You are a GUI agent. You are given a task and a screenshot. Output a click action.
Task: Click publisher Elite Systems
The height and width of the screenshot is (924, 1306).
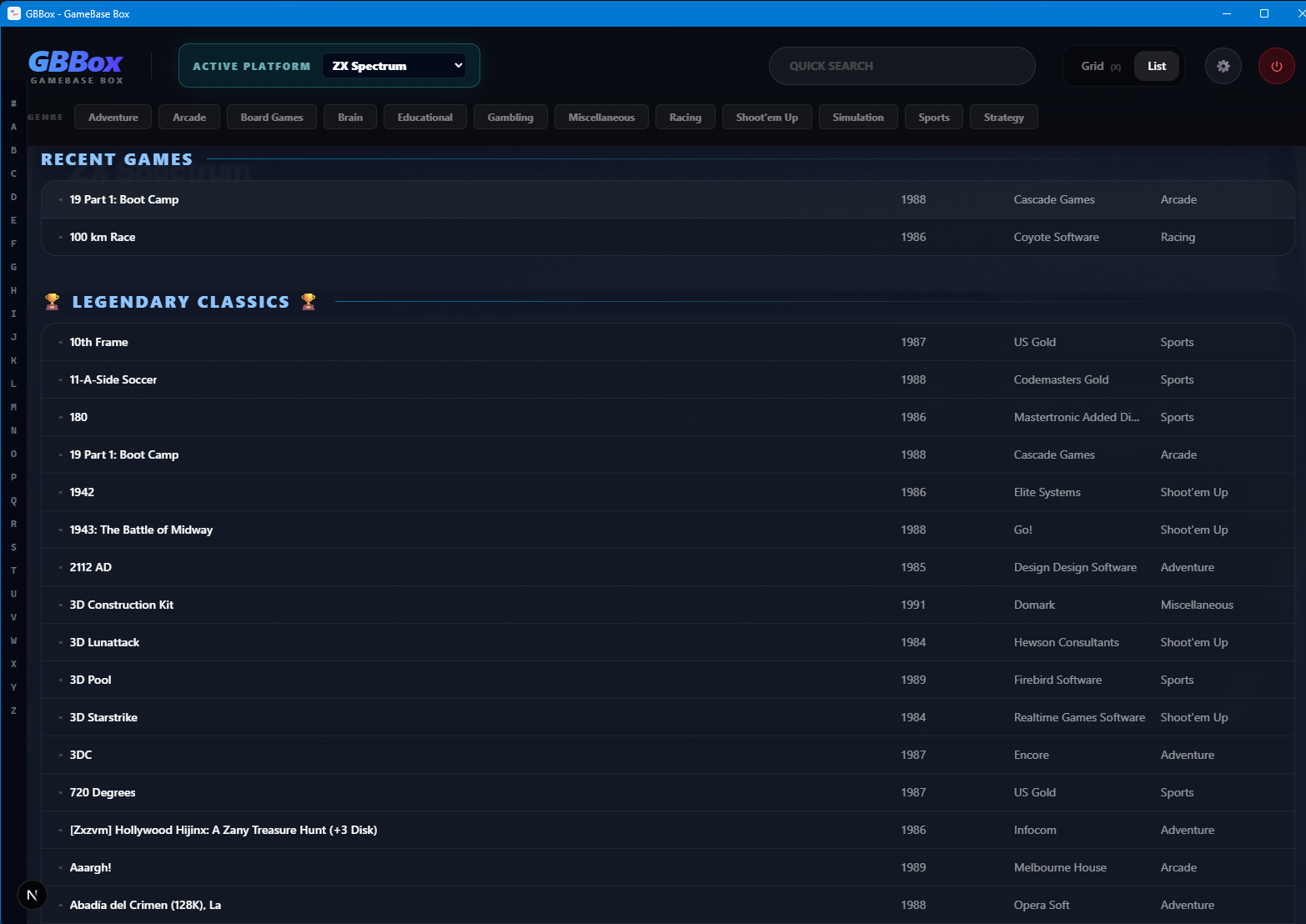pyautogui.click(x=1047, y=492)
